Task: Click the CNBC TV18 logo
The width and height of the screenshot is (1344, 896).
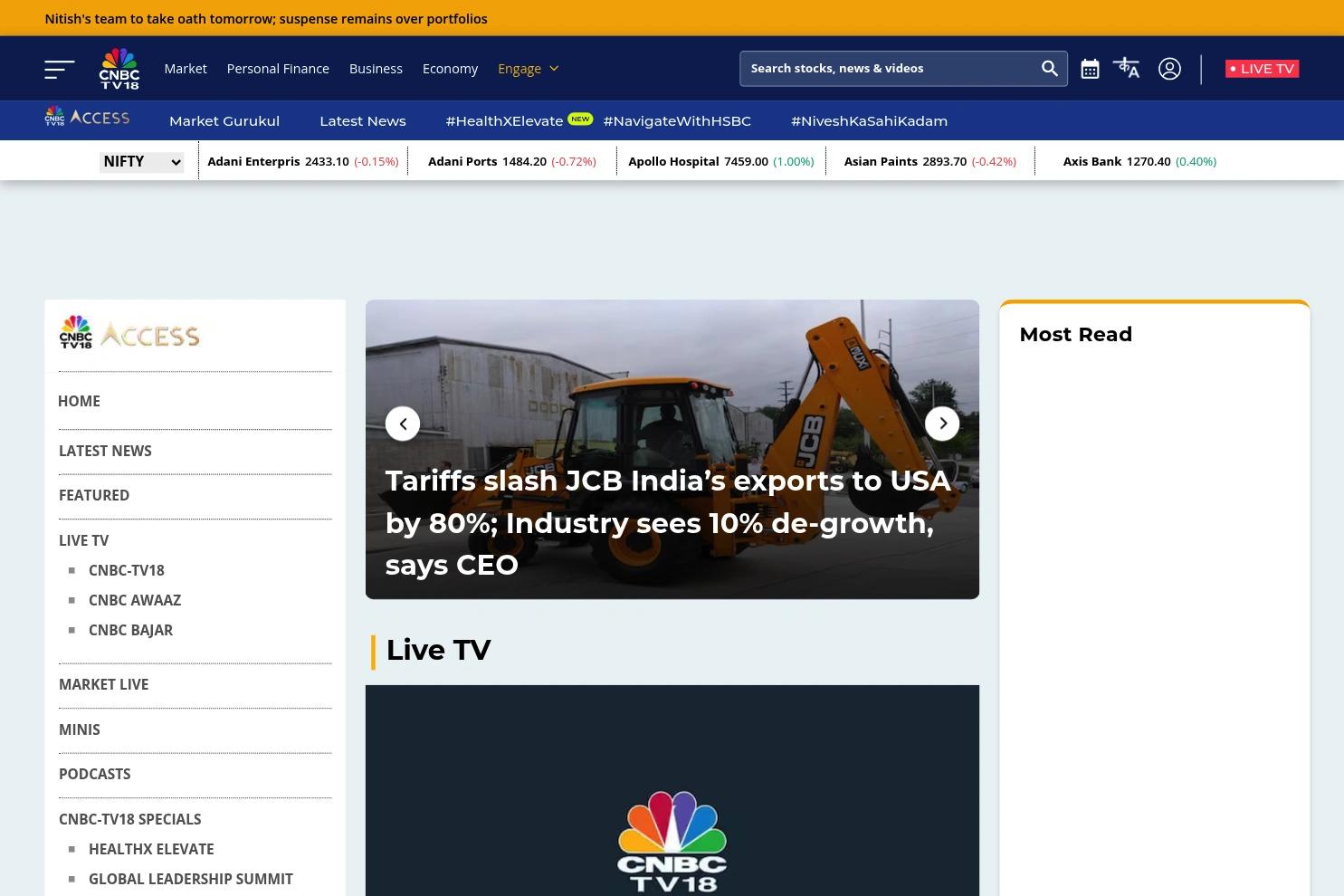Action: click(x=119, y=67)
